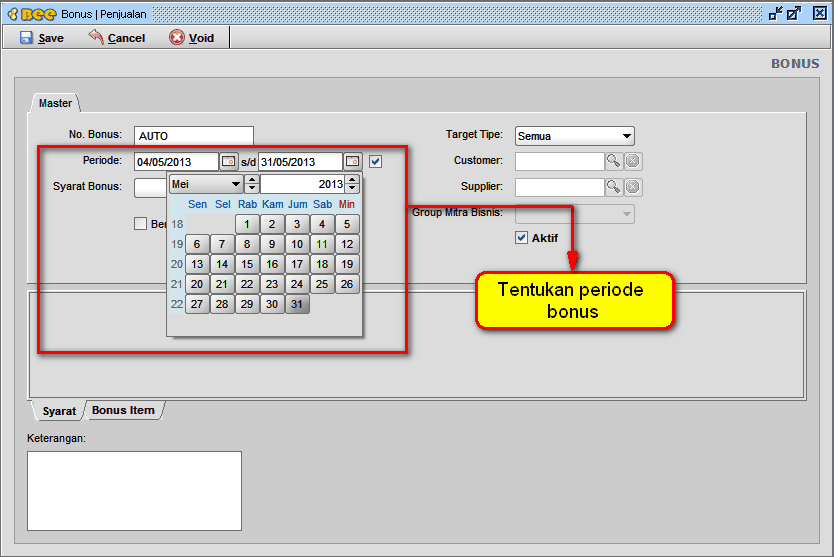Click the Sab column header in calendar

pyautogui.click(x=322, y=204)
